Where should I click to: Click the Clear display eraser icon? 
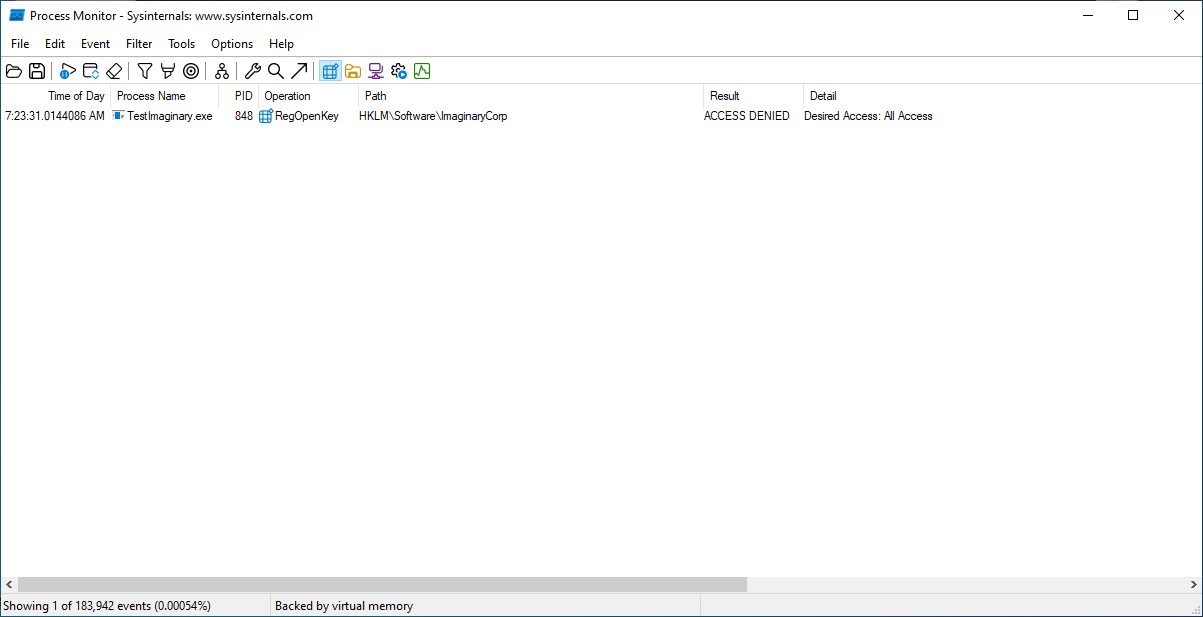coord(114,71)
